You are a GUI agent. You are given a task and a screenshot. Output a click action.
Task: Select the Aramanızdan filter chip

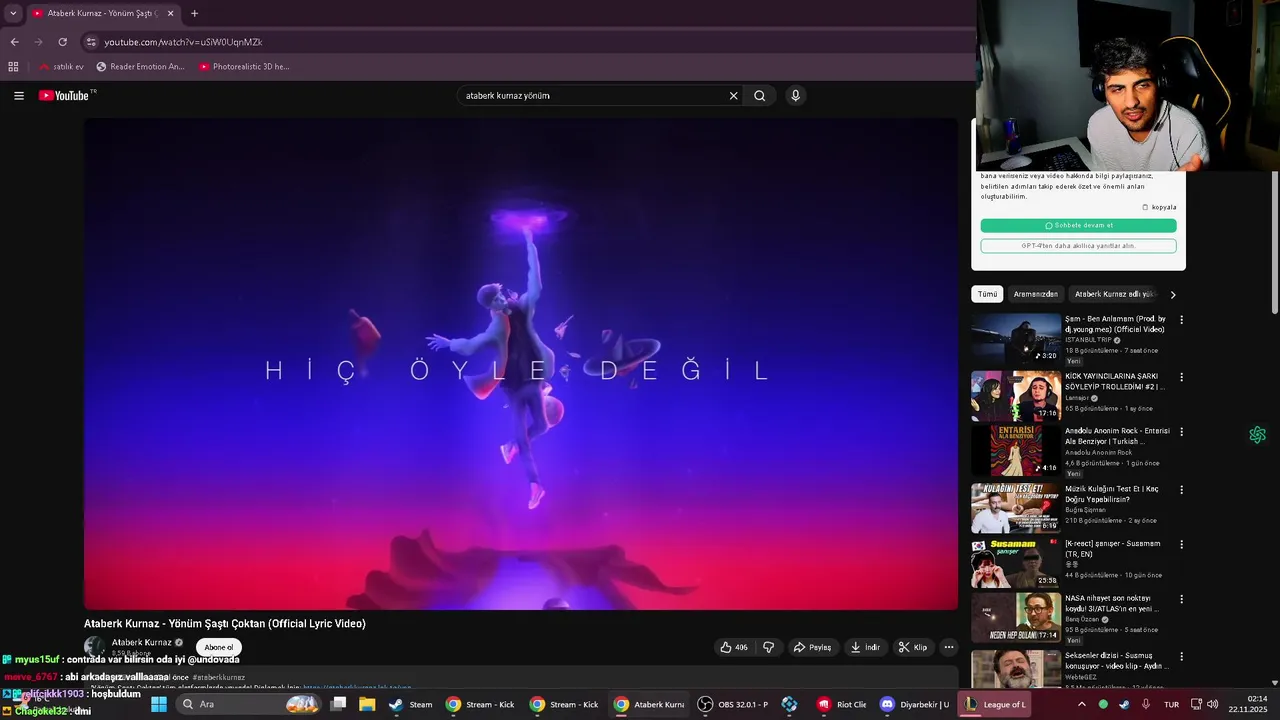coord(1035,294)
